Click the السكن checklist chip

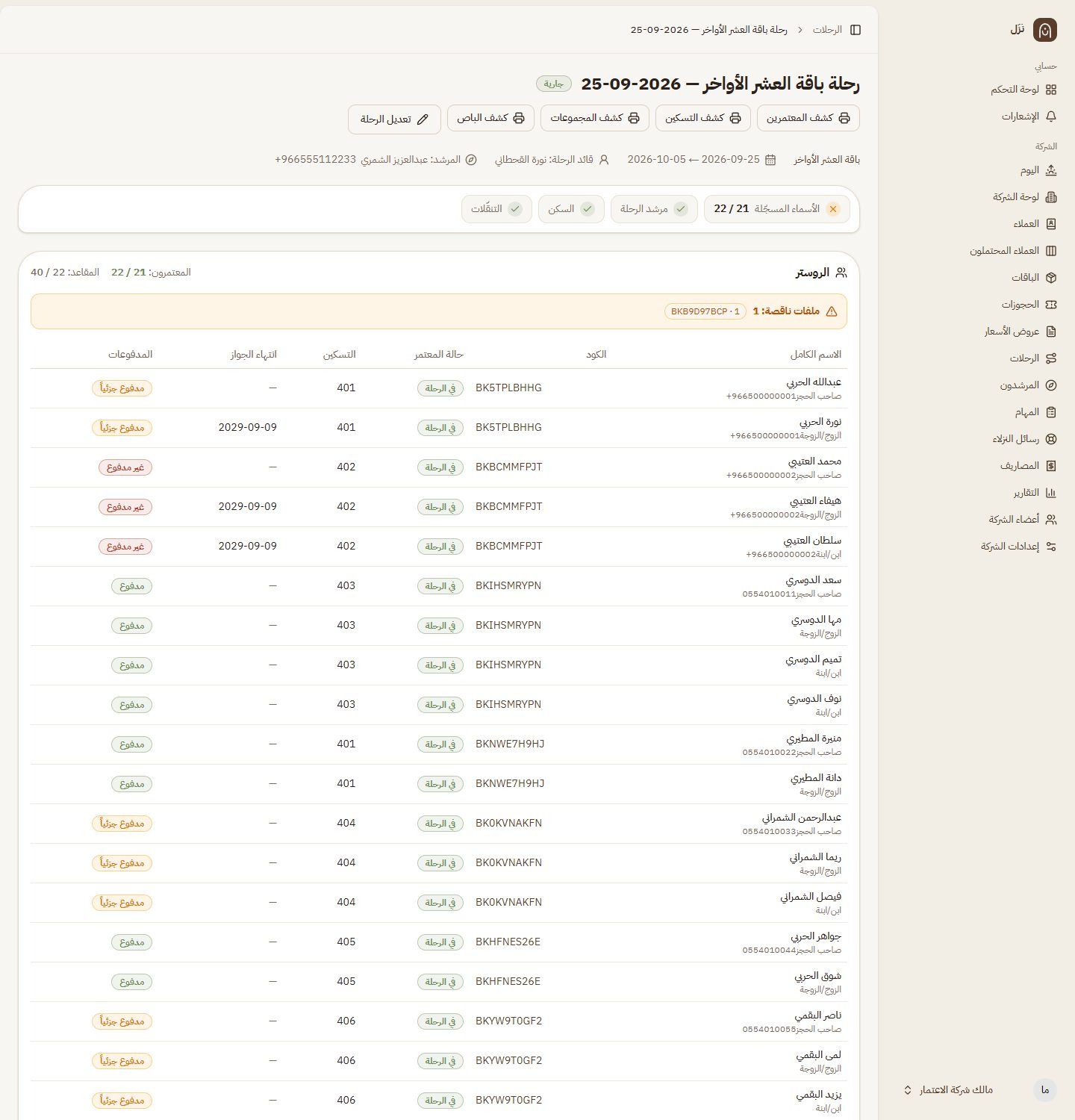(571, 209)
